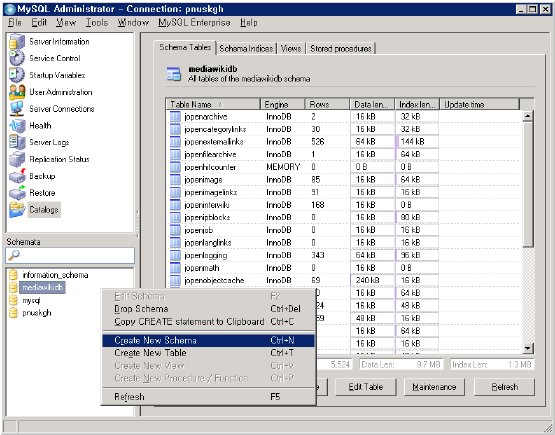Click into the Schemata search field
Image resolution: width=555 pixels, height=435 pixels.
(x=70, y=255)
